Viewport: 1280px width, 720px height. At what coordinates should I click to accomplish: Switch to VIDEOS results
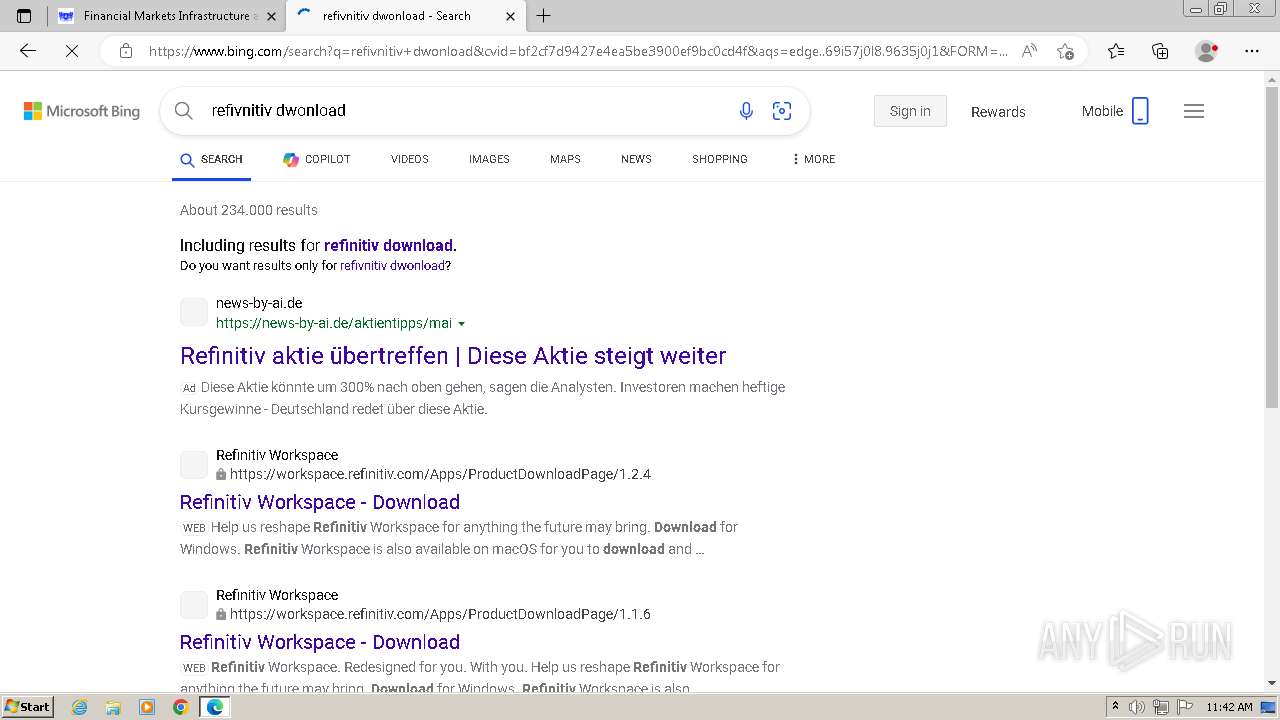point(409,159)
